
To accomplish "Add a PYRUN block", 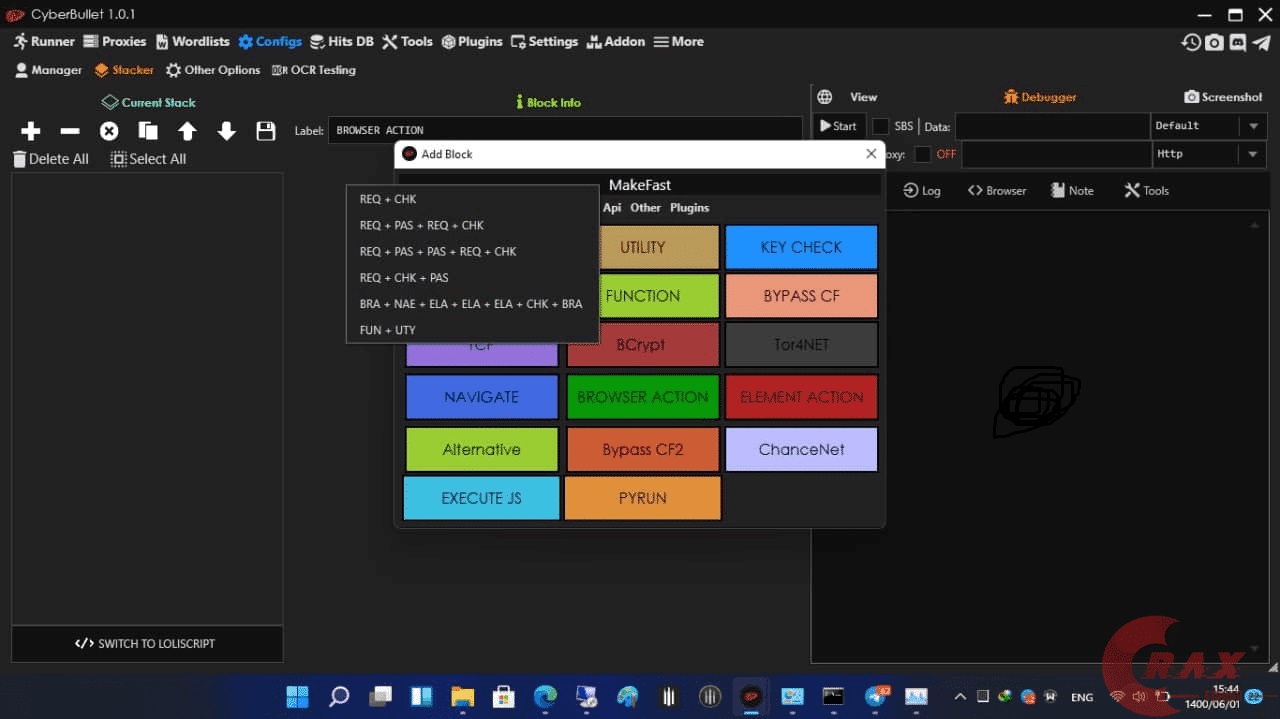I will pos(643,498).
